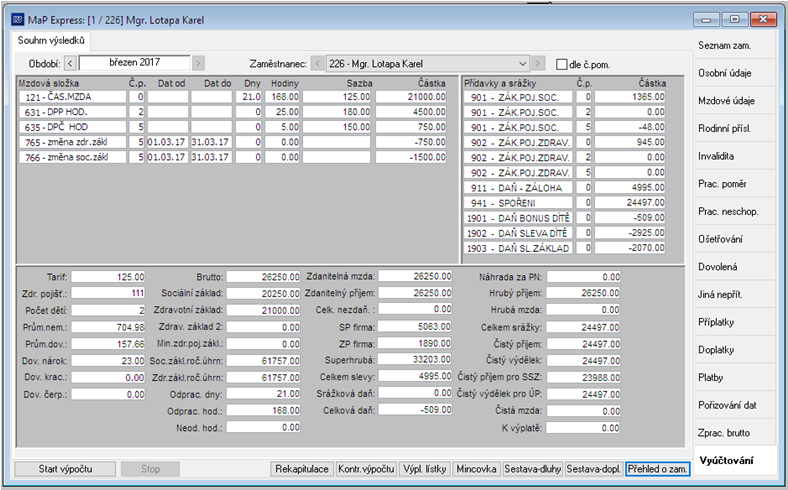
Task: Click the Sociální základ field
Action: click(263, 293)
